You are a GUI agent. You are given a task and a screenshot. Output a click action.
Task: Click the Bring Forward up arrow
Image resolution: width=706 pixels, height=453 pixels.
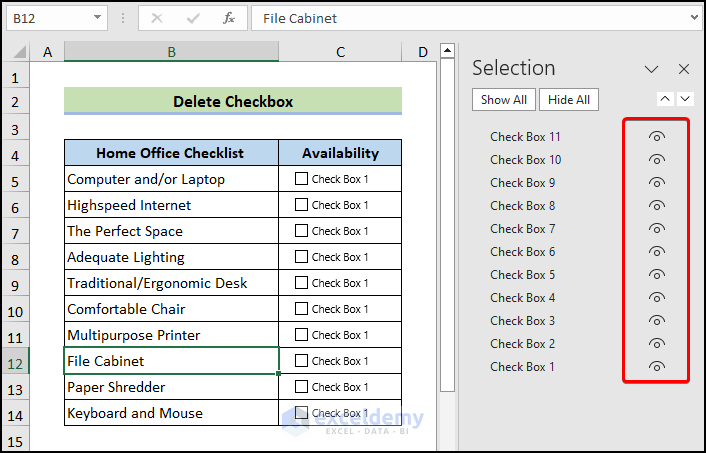coord(666,99)
